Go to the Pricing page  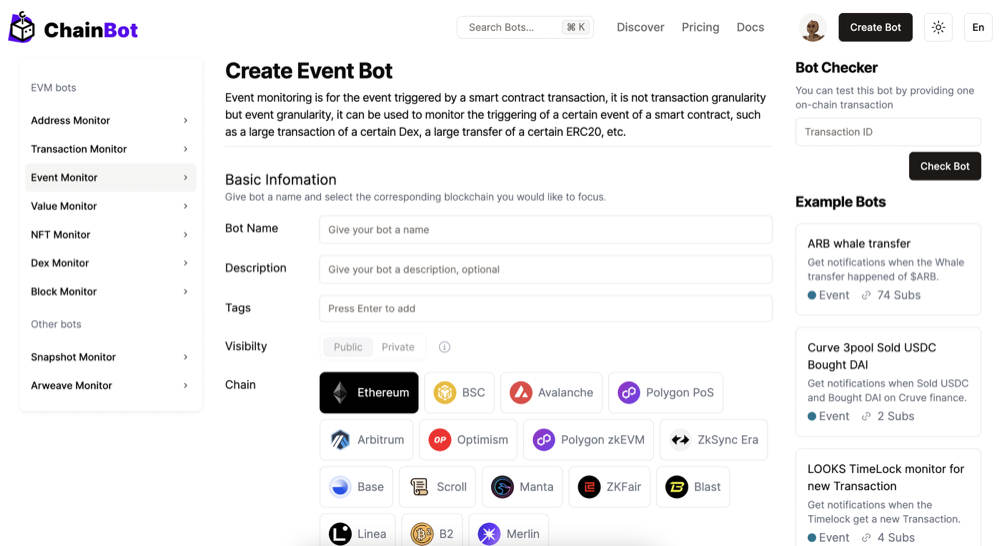click(x=700, y=28)
